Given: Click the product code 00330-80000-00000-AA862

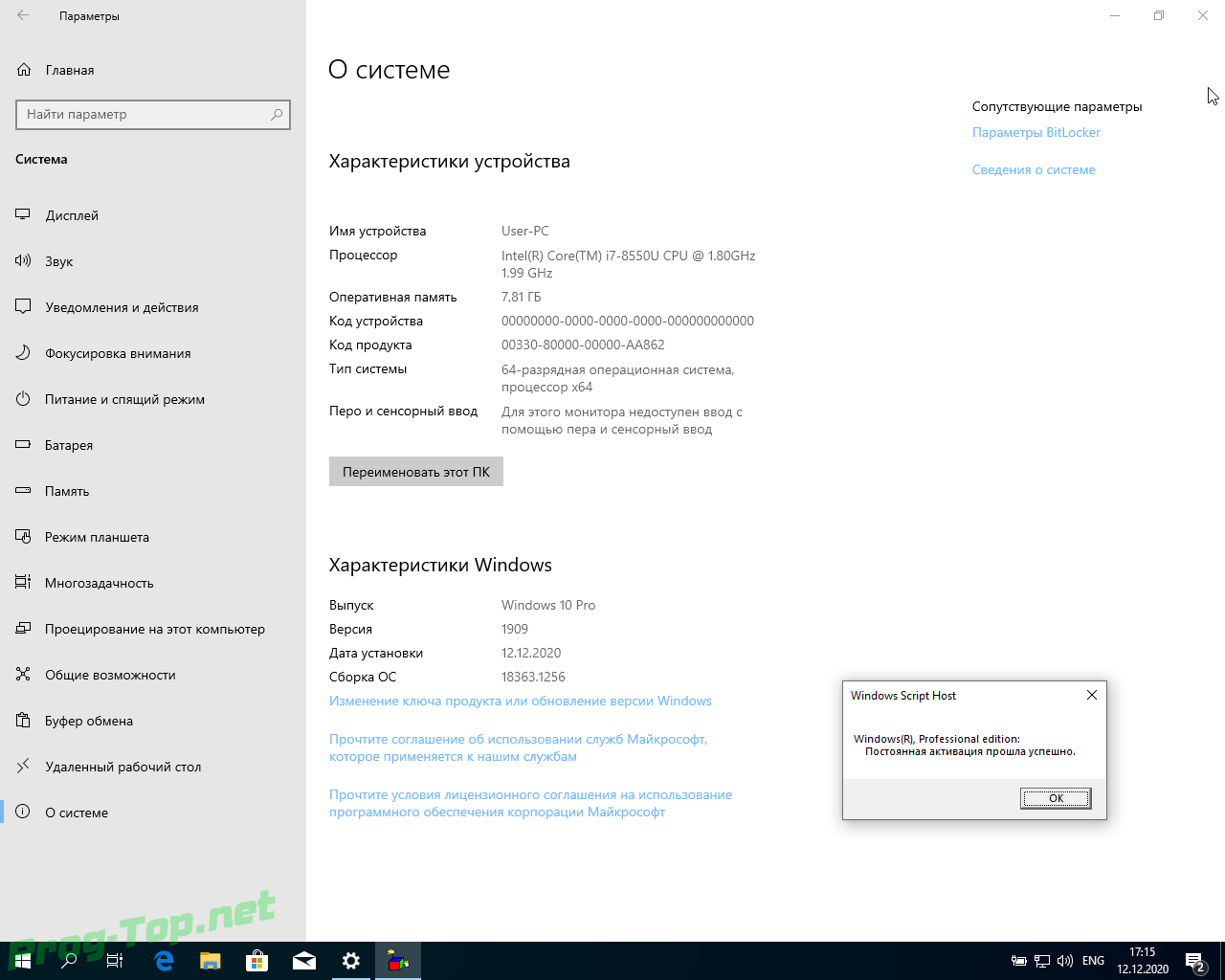Looking at the screenshot, I should click(x=583, y=345).
